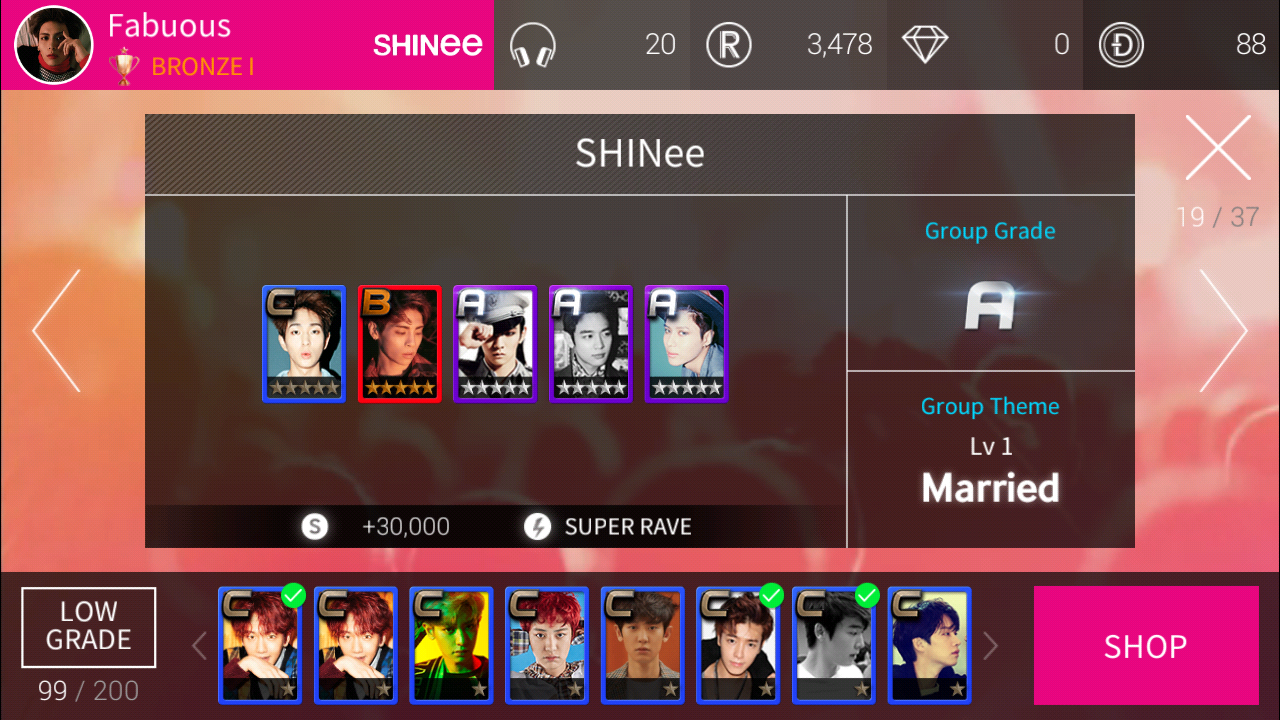The width and height of the screenshot is (1280, 720).
Task: Tap the headphones currency icon
Action: [532, 45]
